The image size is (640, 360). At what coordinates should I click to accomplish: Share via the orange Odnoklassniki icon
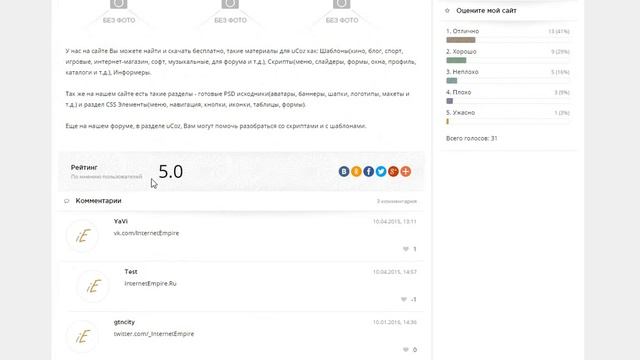click(356, 171)
